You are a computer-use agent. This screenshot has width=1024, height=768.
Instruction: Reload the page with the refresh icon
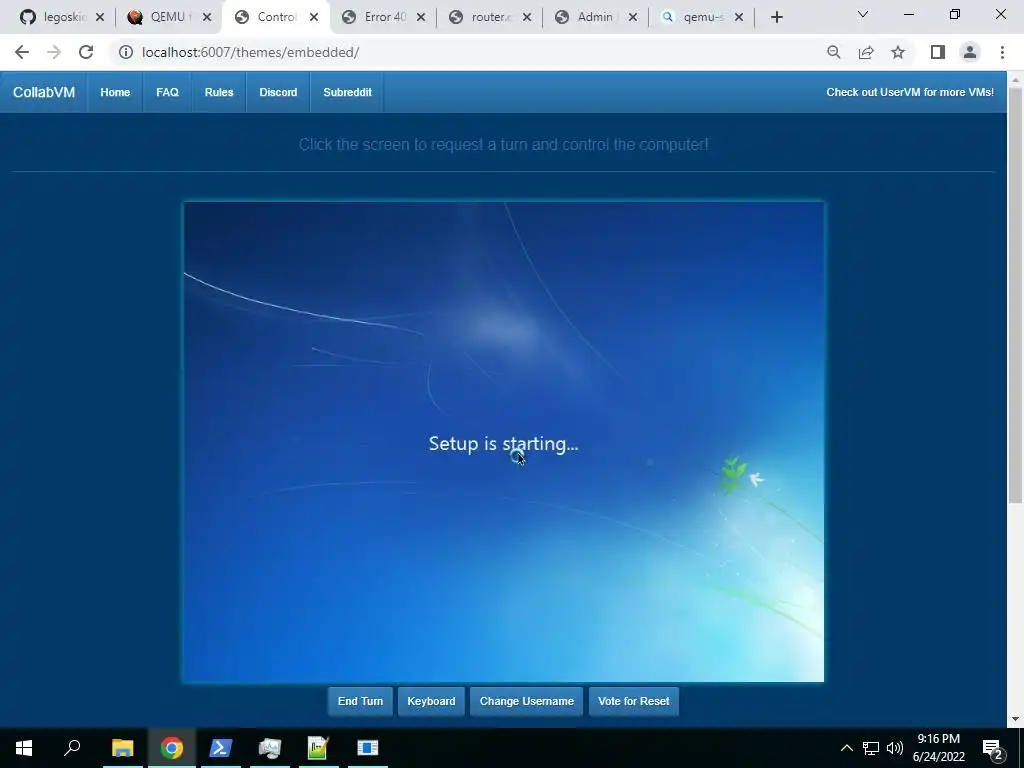click(x=86, y=52)
